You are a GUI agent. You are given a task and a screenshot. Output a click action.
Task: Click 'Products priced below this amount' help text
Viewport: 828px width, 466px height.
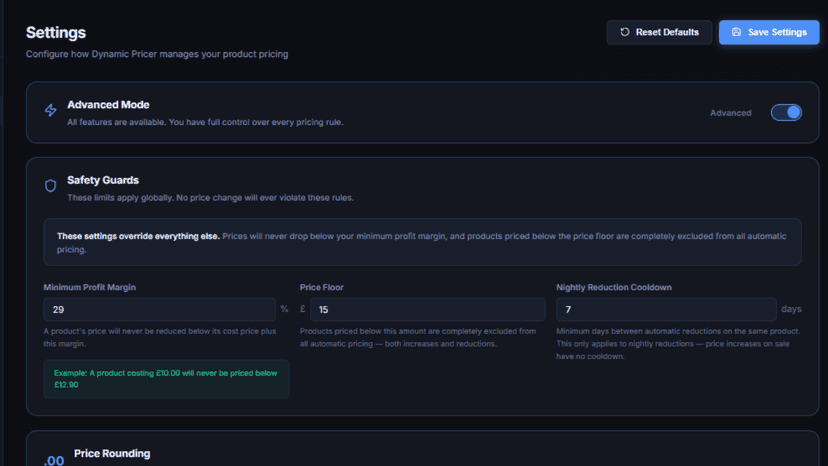[x=418, y=338]
